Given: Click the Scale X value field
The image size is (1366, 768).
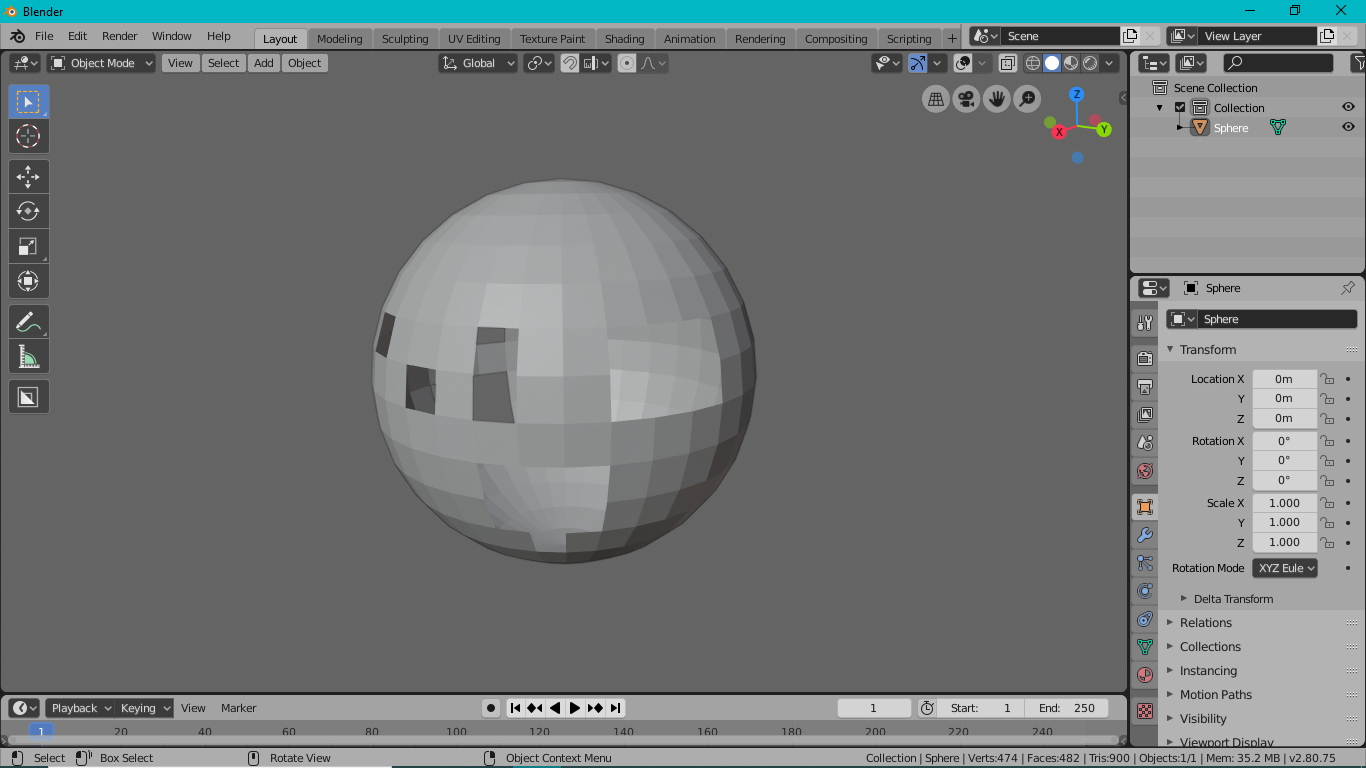Looking at the screenshot, I should (1285, 503).
